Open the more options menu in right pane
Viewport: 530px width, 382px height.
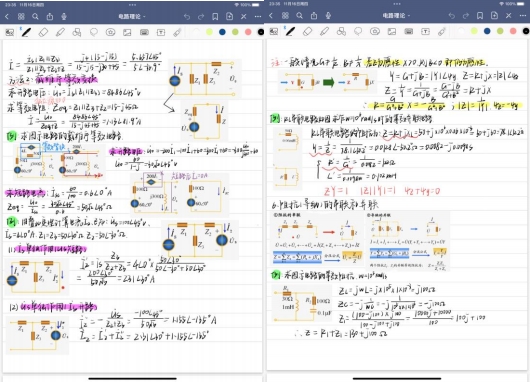click(x=523, y=16)
